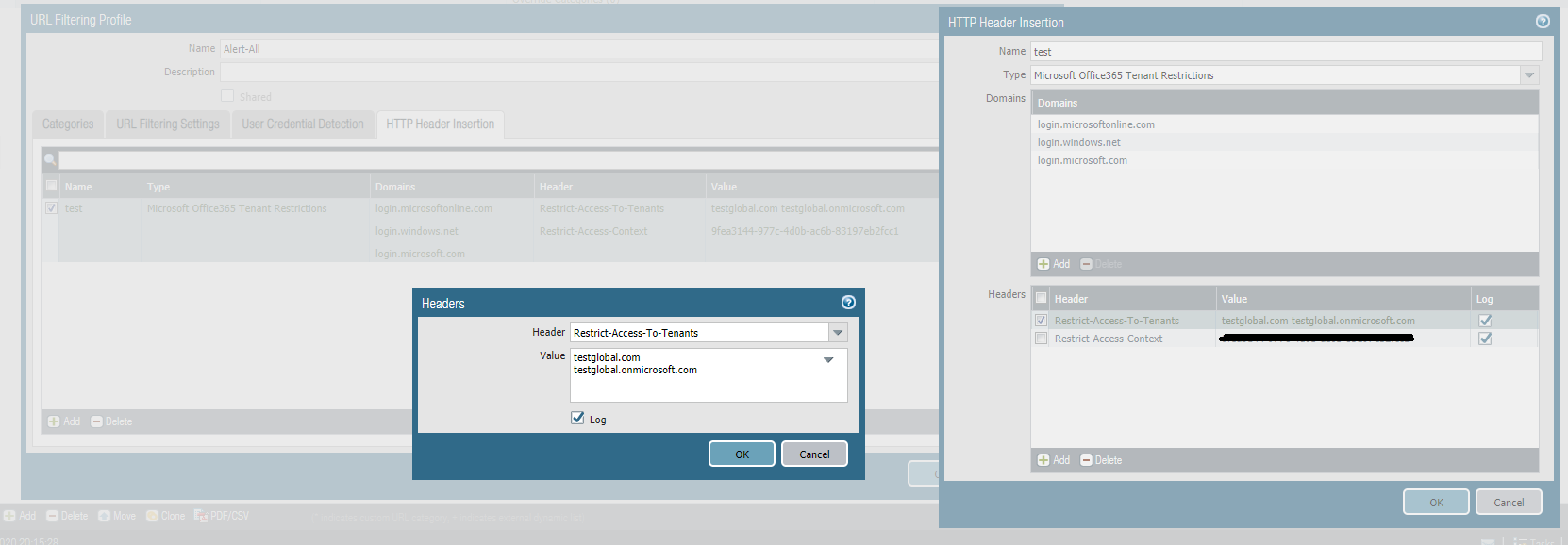Click Name field in HTTP Header Insertion
The height and width of the screenshot is (545, 1568).
tap(1286, 52)
